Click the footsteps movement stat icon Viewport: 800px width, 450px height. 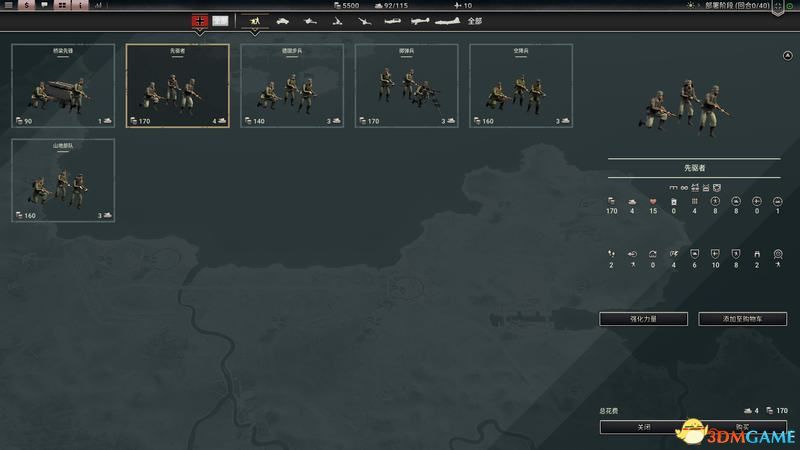[x=611, y=254]
